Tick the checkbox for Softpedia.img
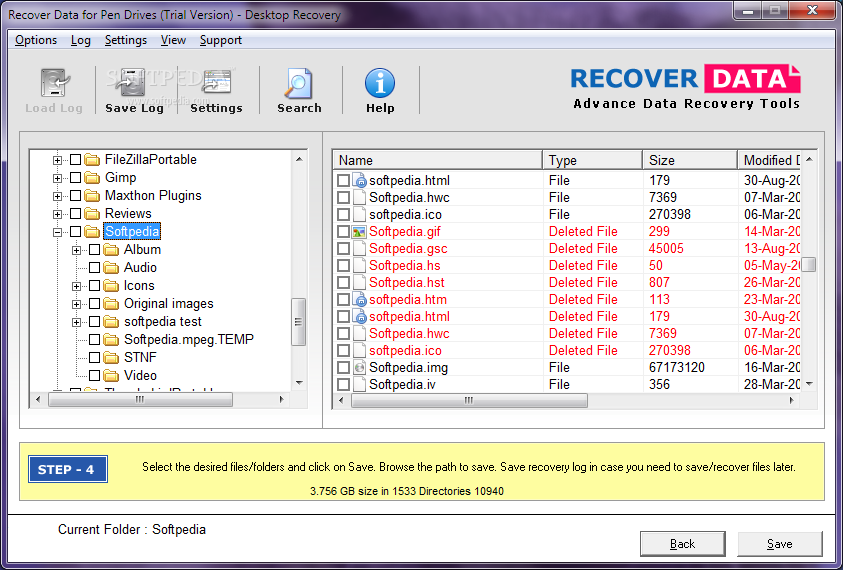The width and height of the screenshot is (843, 570). point(343,368)
